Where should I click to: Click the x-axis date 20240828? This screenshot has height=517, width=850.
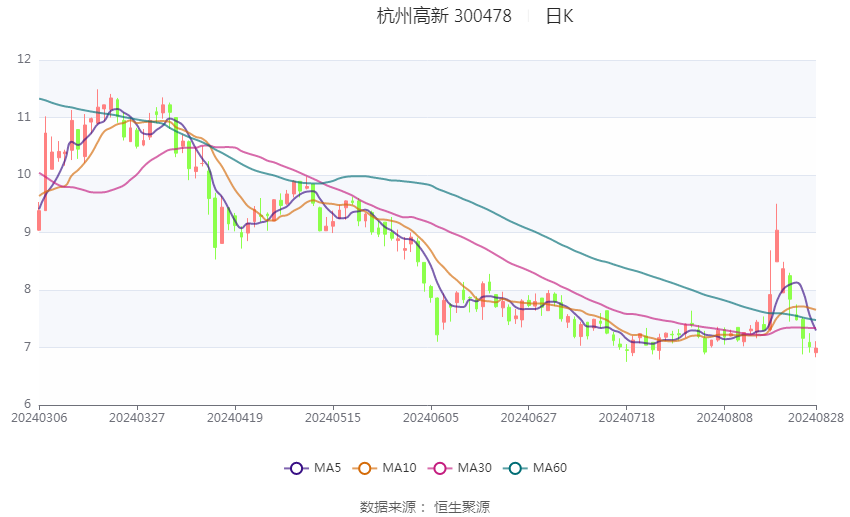[816, 418]
